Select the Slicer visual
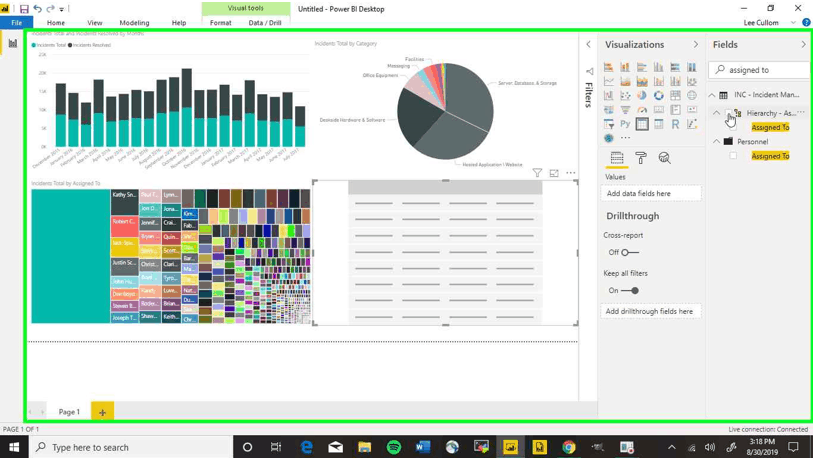This screenshot has height=460, width=815. pyautogui.click(x=609, y=124)
